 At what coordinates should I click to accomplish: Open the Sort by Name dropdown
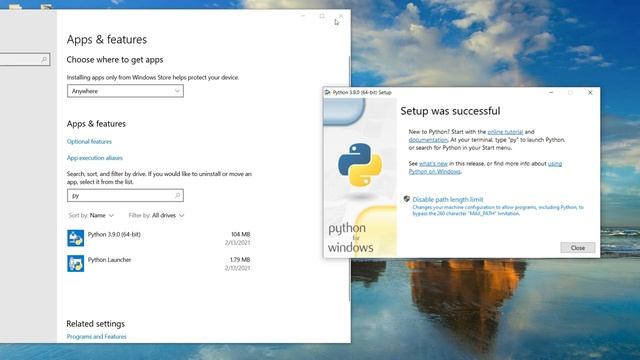click(91, 215)
